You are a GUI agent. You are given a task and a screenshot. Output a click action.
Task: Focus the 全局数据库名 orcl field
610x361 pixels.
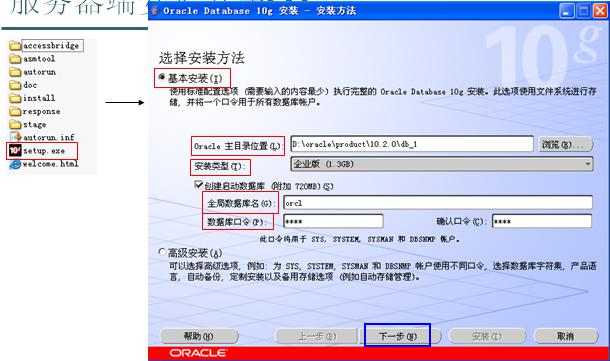click(x=438, y=203)
